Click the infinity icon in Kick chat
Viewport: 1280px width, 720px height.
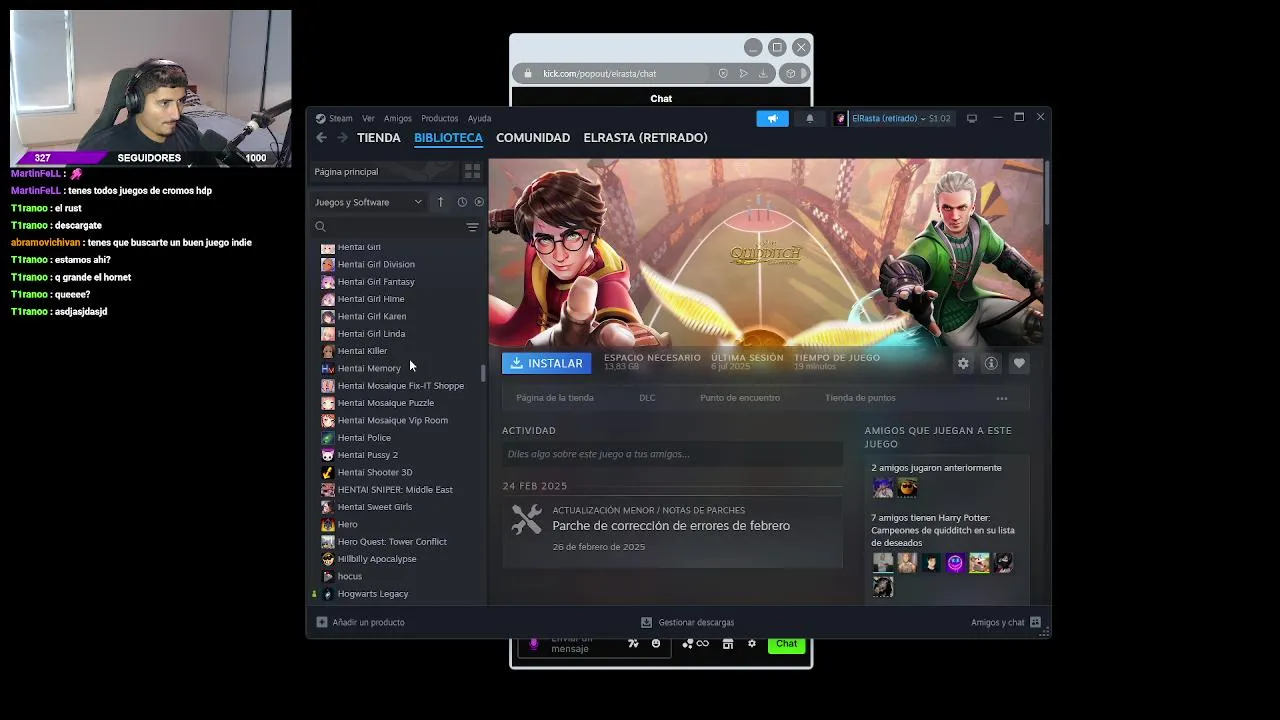tap(703, 644)
